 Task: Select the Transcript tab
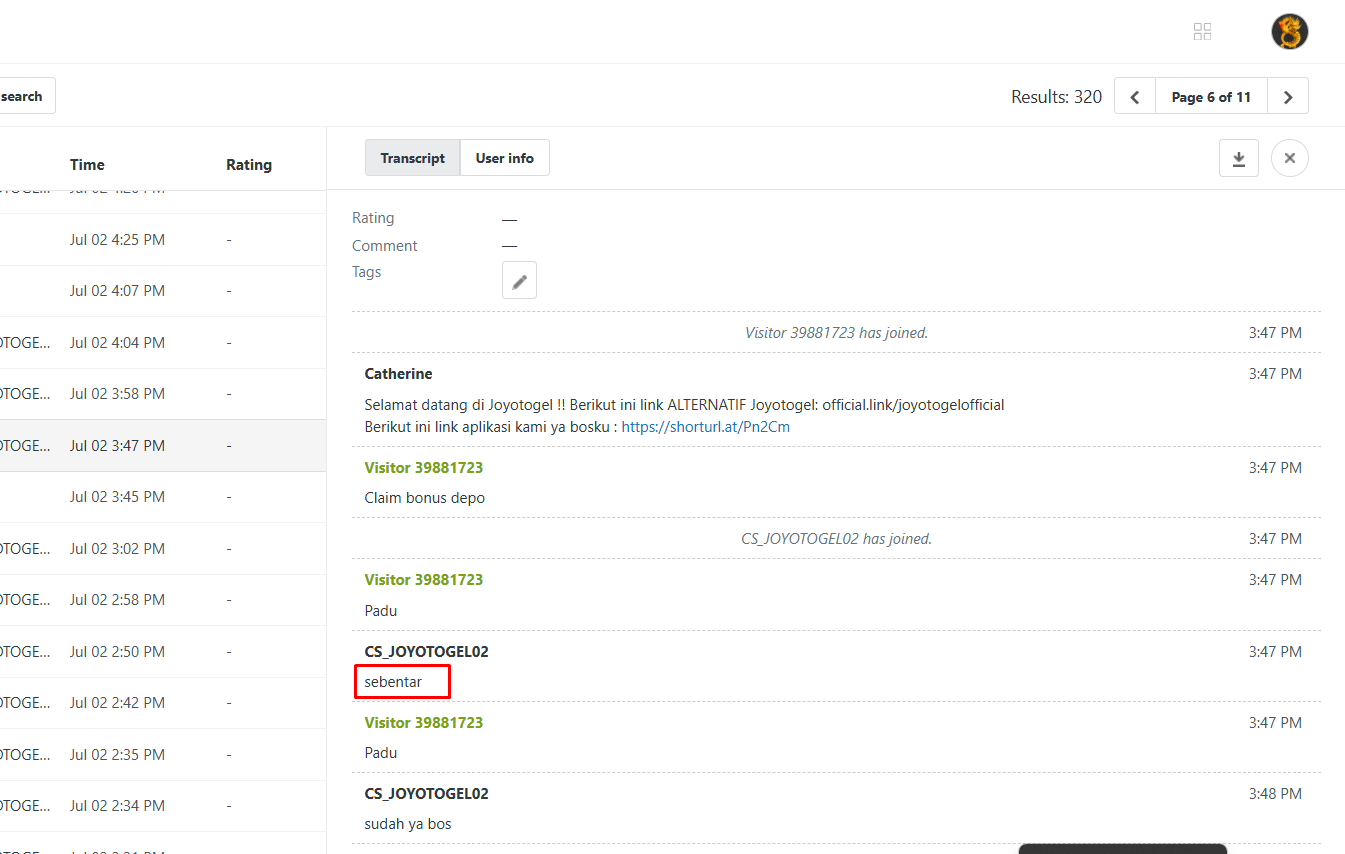(412, 158)
